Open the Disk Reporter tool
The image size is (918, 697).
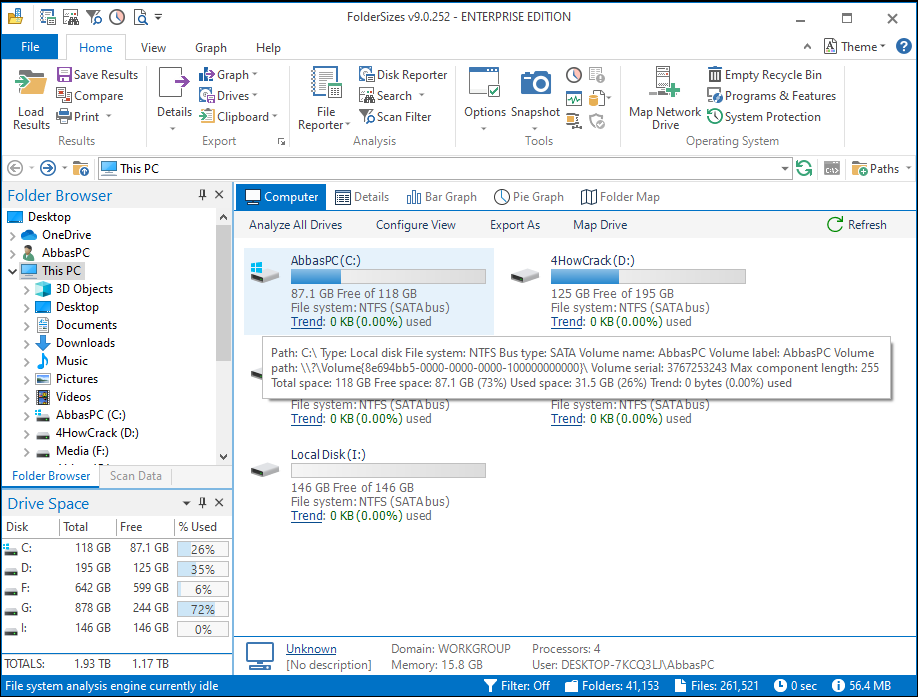[x=403, y=75]
